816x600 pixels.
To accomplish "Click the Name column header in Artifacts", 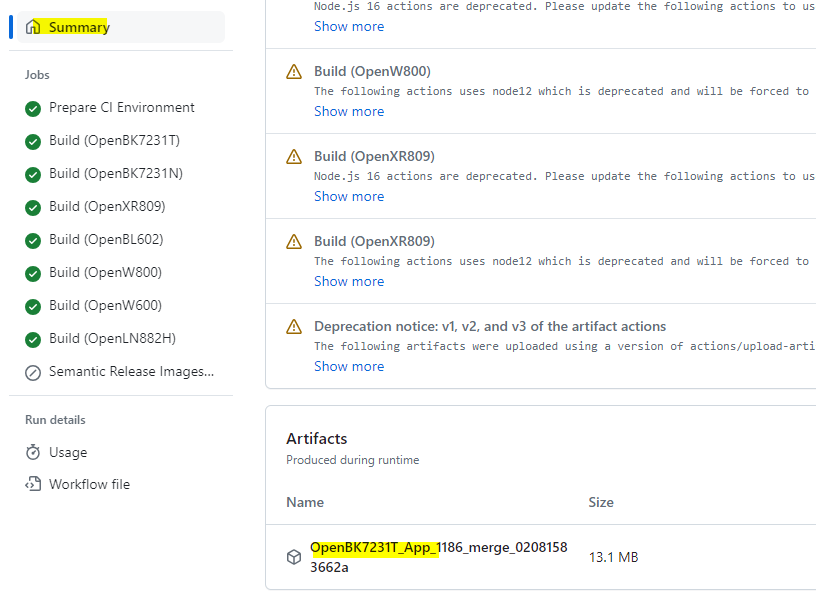I will (305, 502).
